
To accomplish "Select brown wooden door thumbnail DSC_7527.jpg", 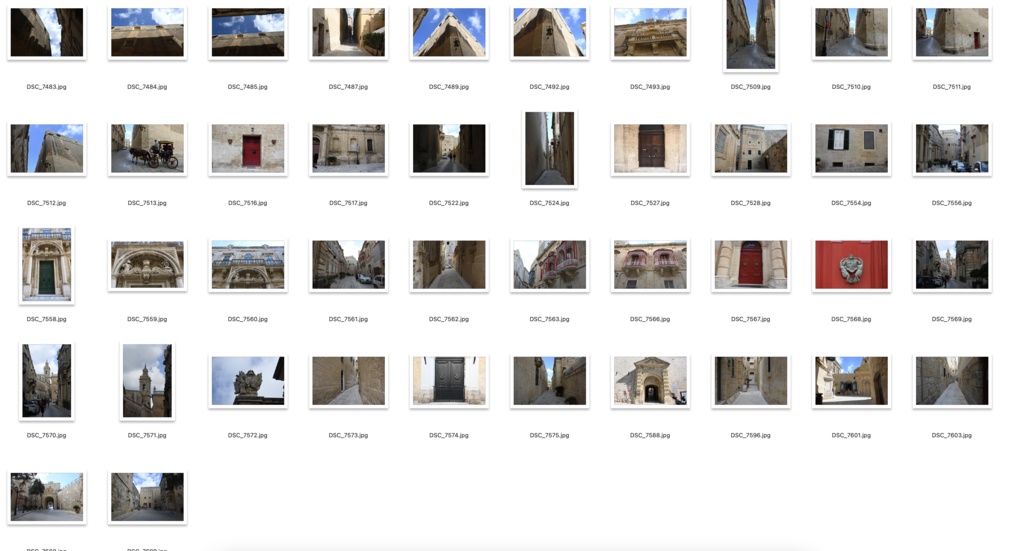I will tap(650, 148).
